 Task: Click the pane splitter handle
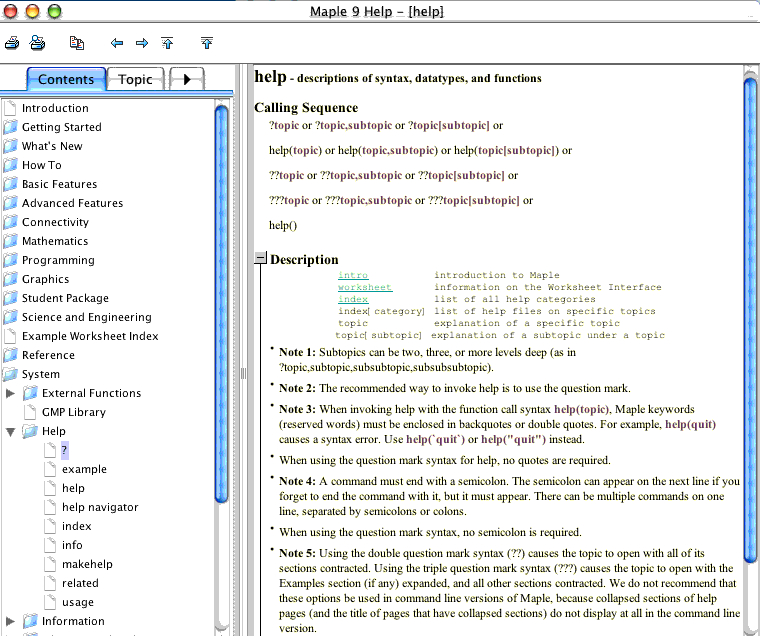[x=243, y=373]
